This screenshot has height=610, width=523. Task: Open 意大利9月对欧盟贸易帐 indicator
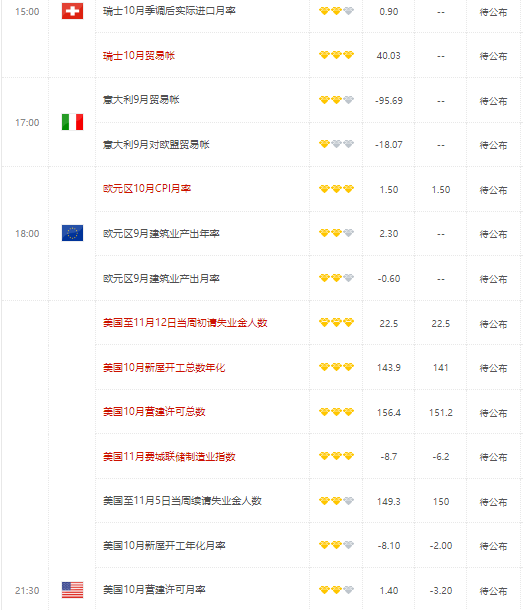click(x=156, y=145)
